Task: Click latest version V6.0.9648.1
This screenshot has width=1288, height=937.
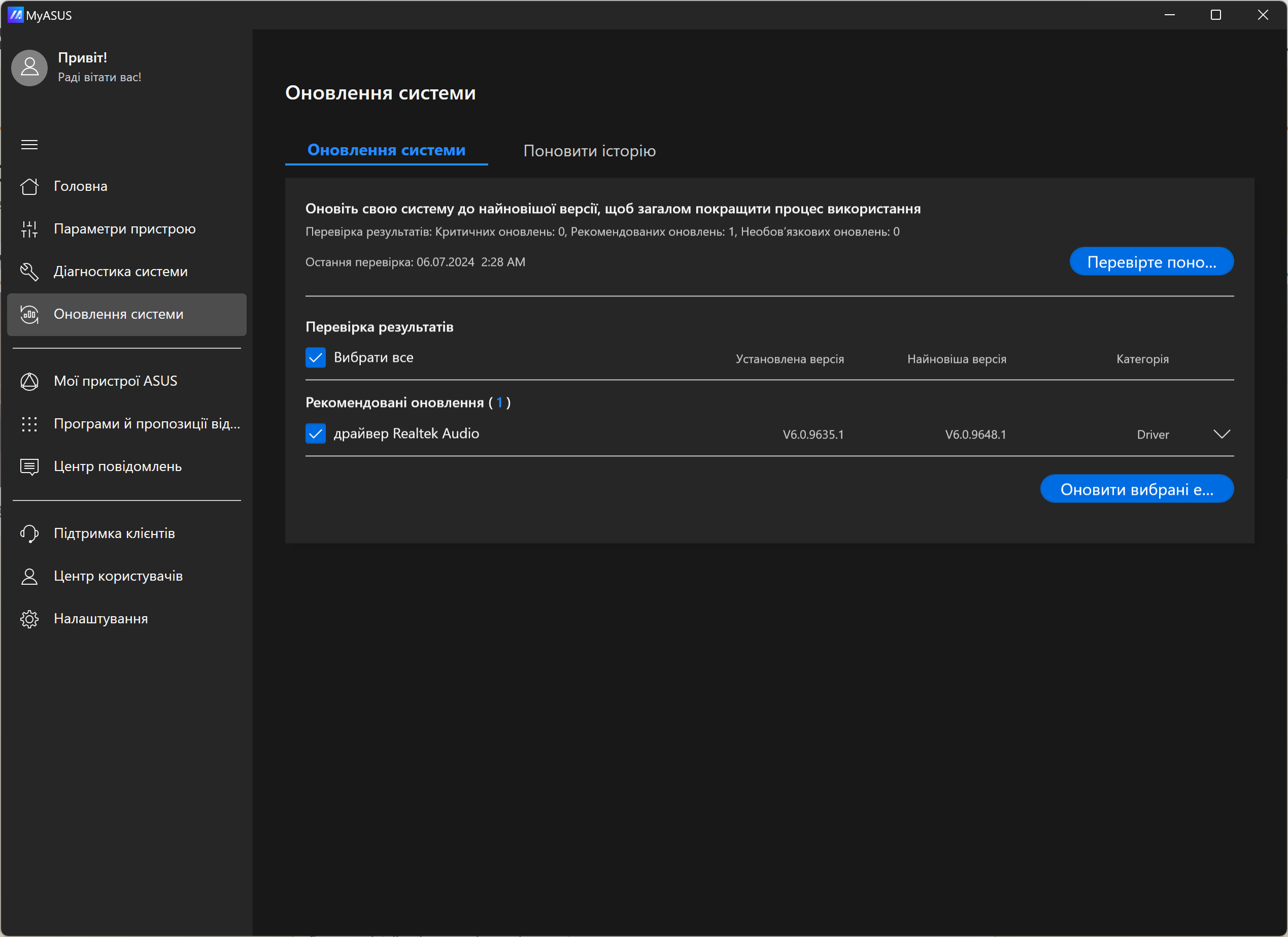Action: (x=976, y=434)
